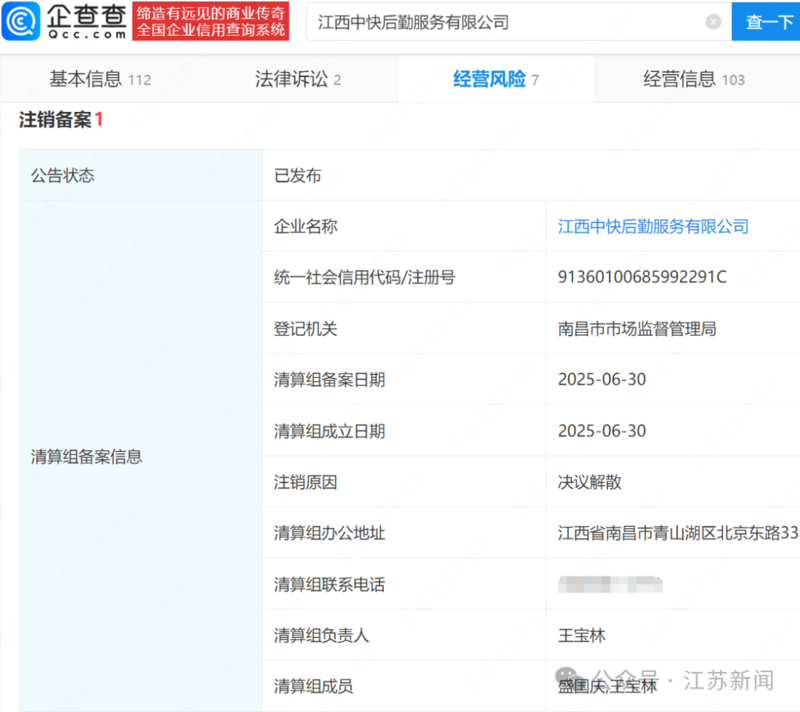Open the 基本信息 tab

coord(100,80)
